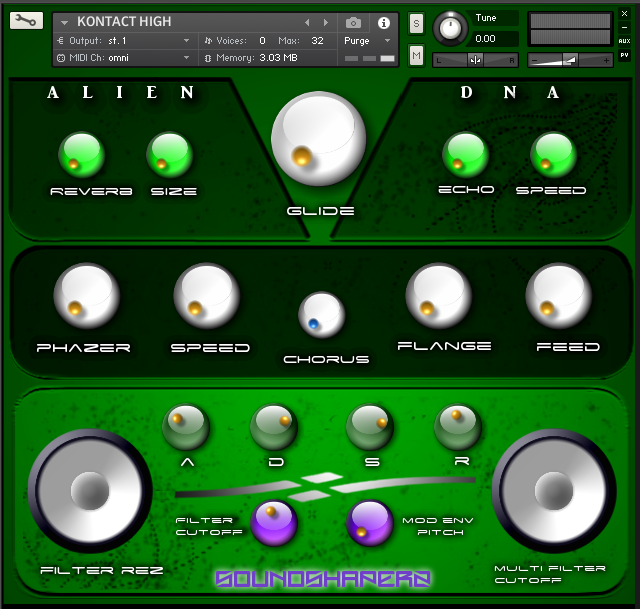Click the output level meter display

[570, 29]
